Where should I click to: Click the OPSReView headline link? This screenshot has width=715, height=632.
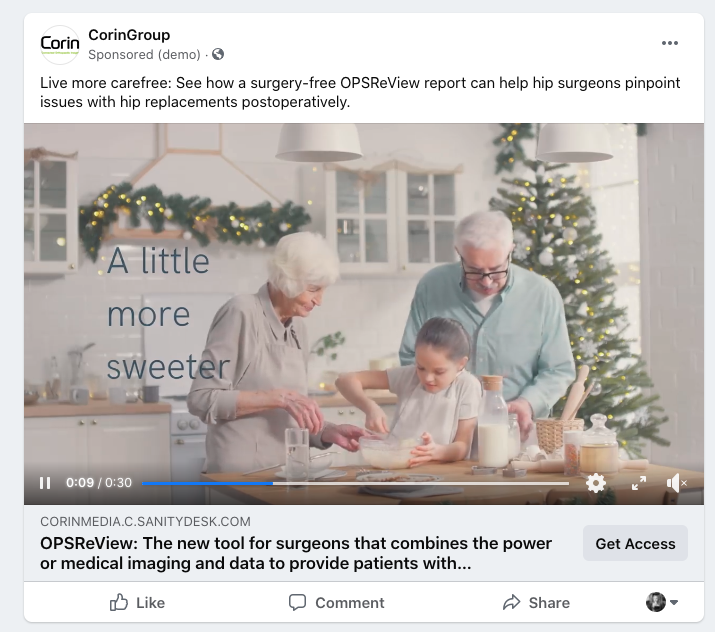tap(296, 553)
